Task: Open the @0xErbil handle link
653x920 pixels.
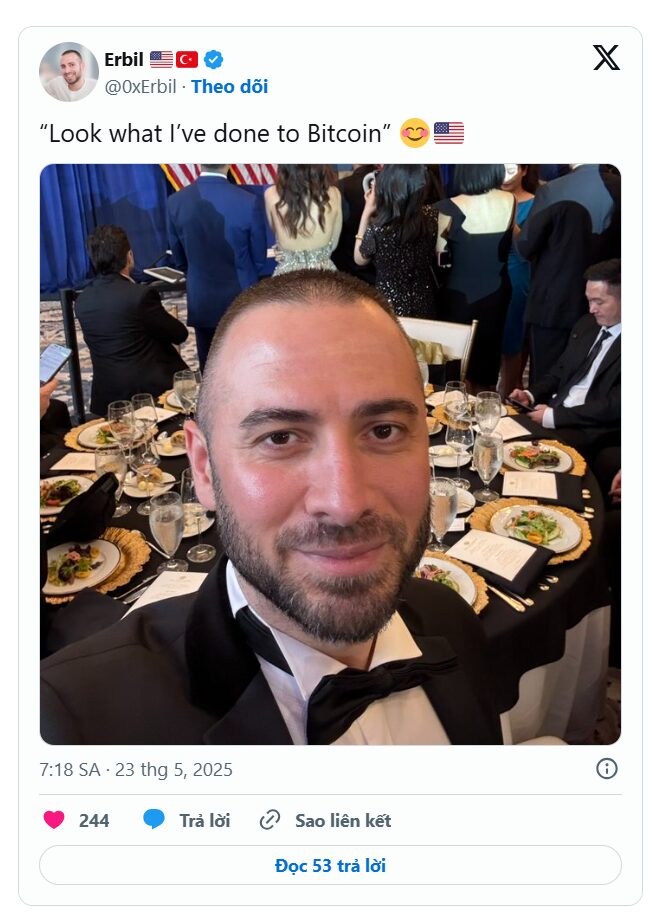Action: [140, 87]
